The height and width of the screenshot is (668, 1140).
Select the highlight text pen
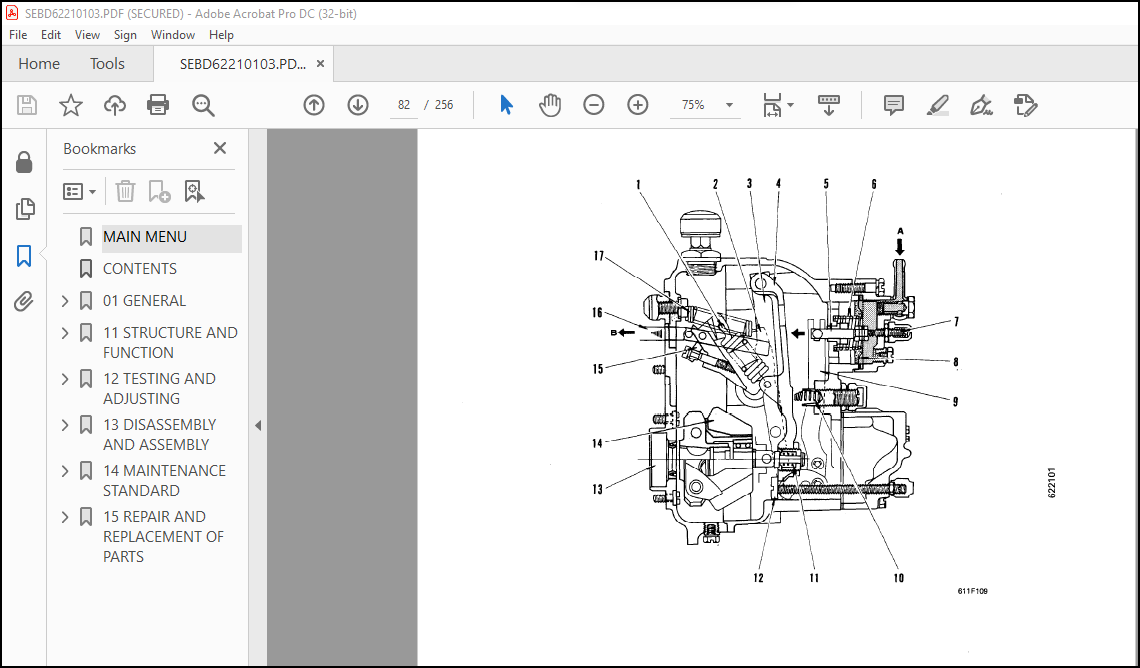(x=938, y=105)
